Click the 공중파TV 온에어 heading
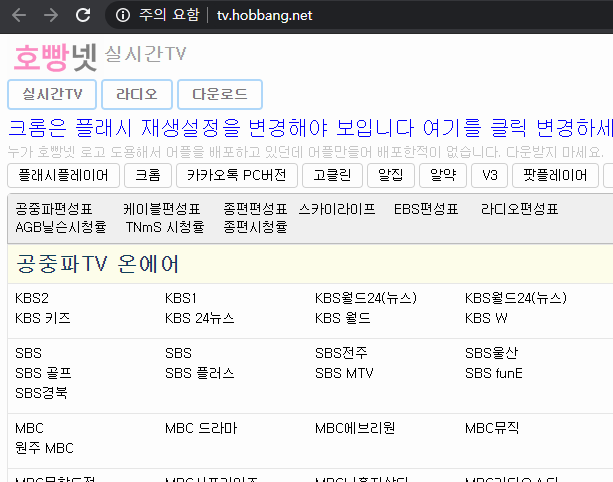The width and height of the screenshot is (613, 482). click(97, 264)
